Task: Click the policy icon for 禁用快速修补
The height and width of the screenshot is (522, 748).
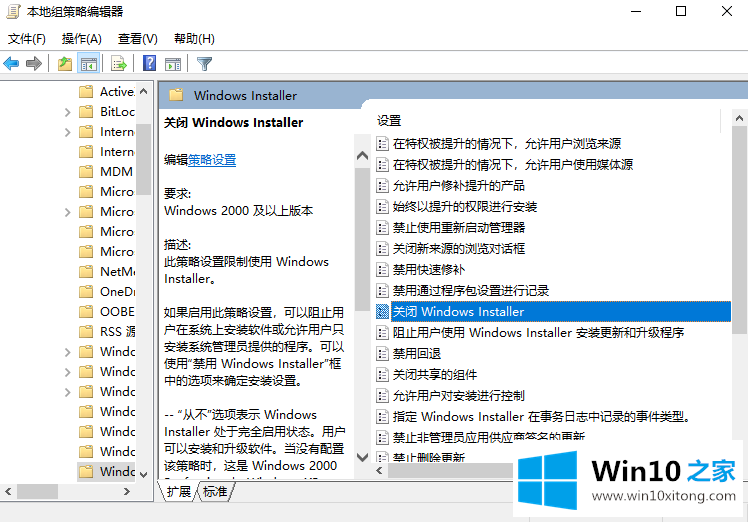Action: pos(382,270)
